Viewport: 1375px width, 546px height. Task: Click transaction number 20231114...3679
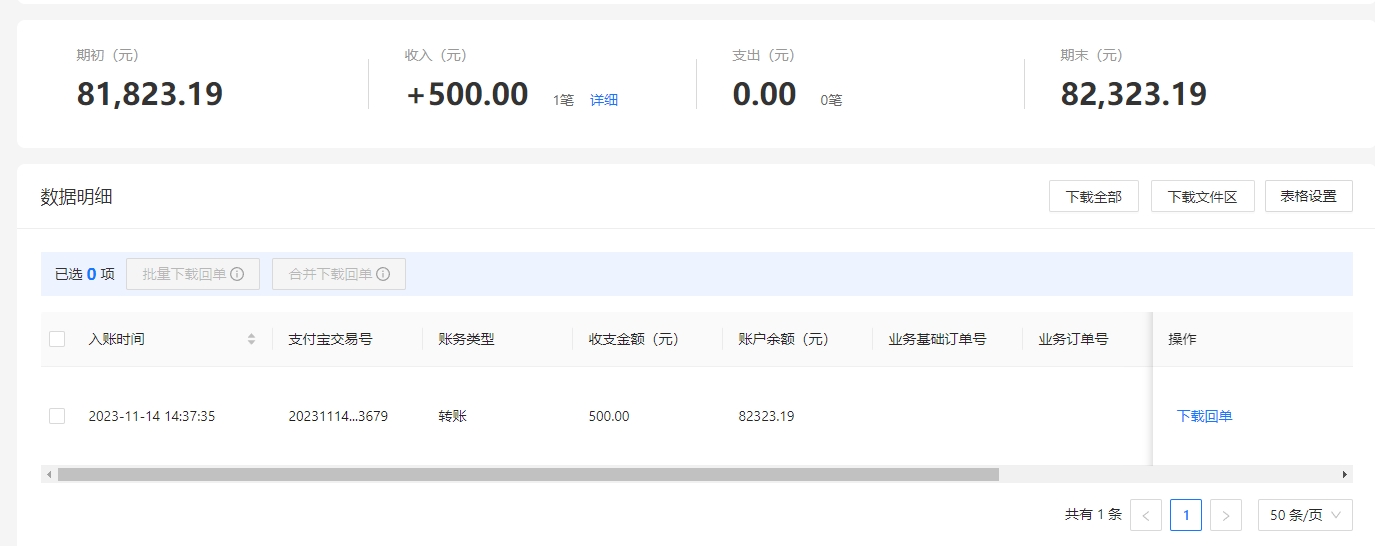click(338, 416)
